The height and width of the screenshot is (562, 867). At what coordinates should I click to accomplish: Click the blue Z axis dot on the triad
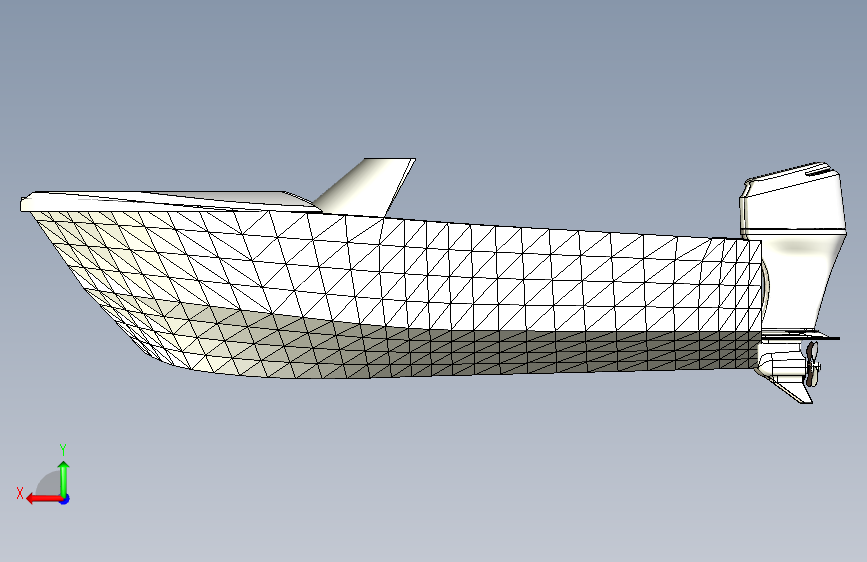click(65, 499)
